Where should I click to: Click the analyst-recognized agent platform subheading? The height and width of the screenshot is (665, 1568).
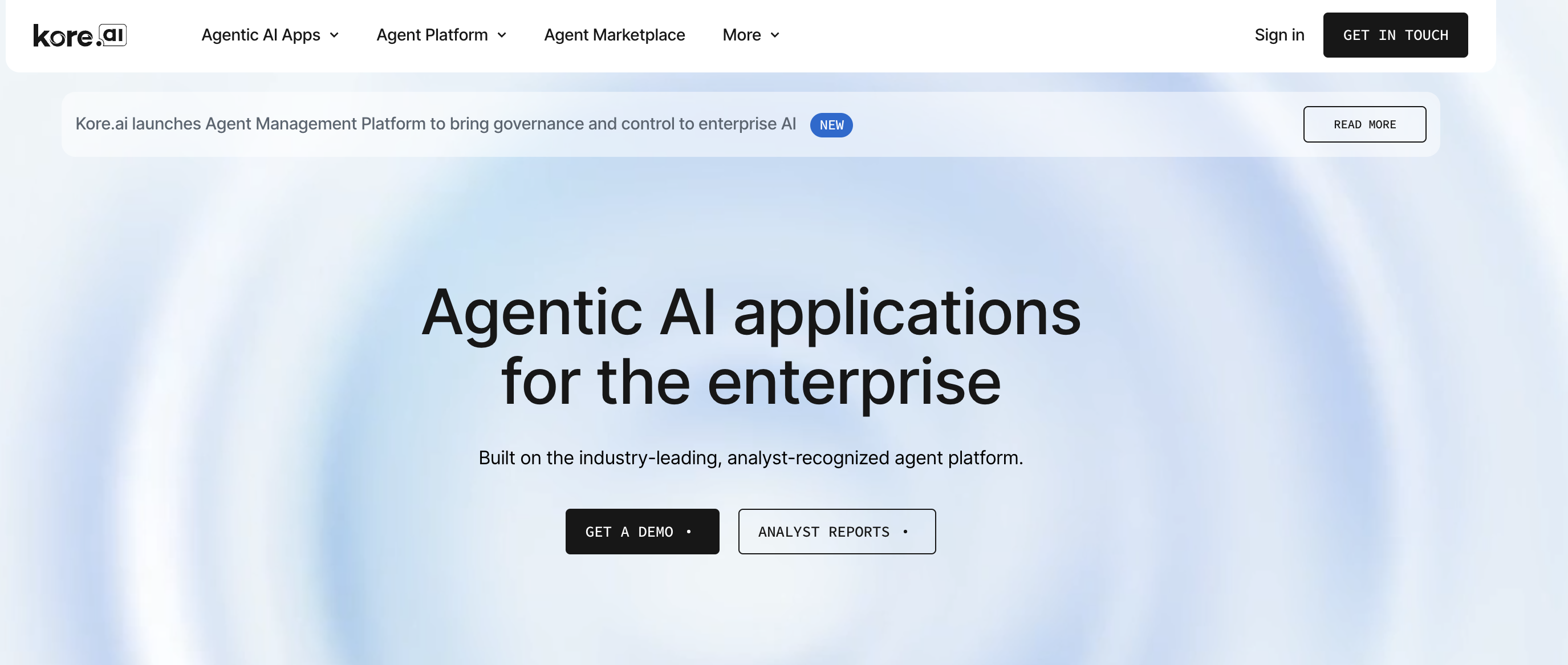click(750, 457)
